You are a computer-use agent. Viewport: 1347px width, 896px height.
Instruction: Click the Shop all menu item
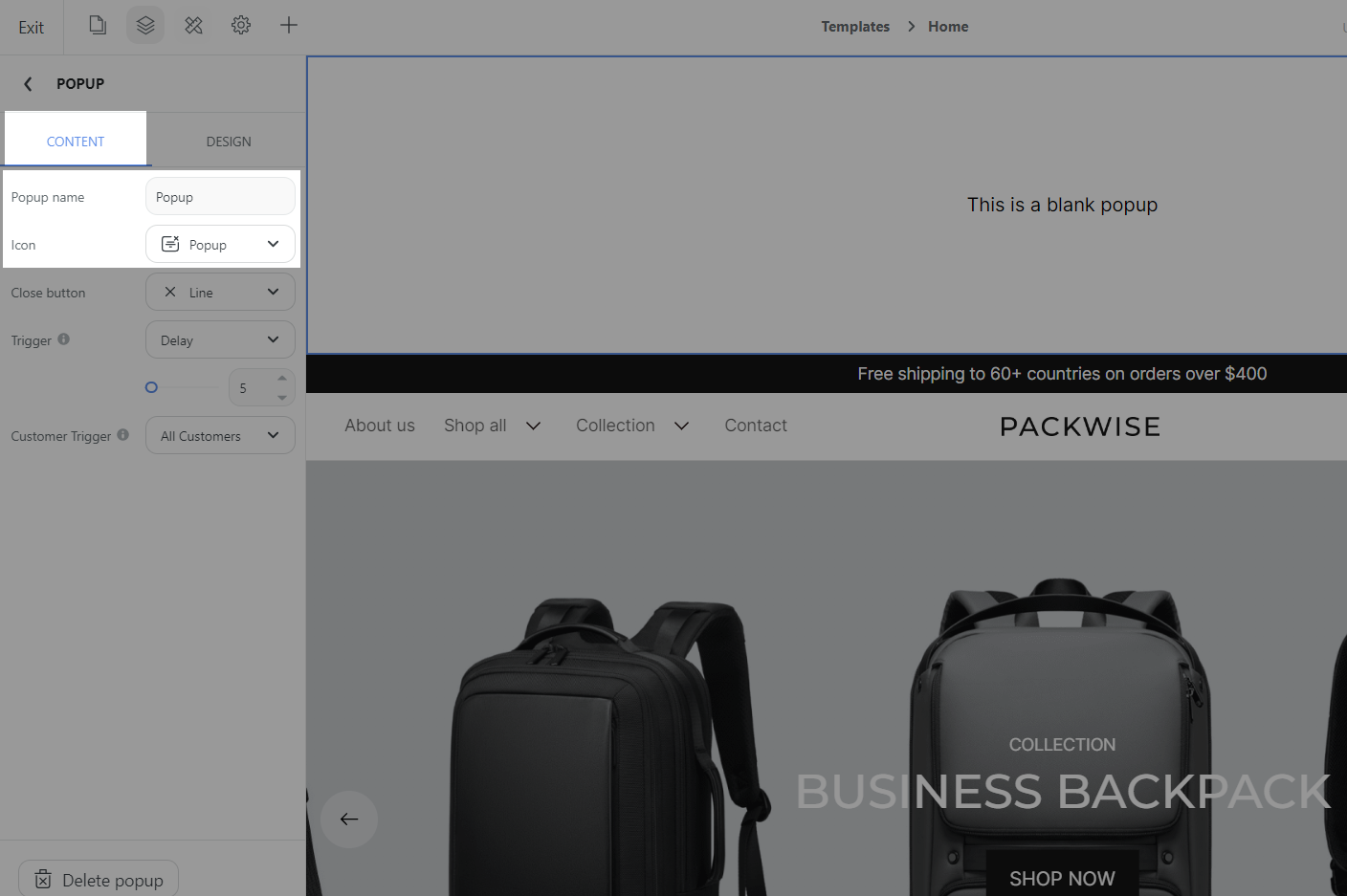[475, 426]
